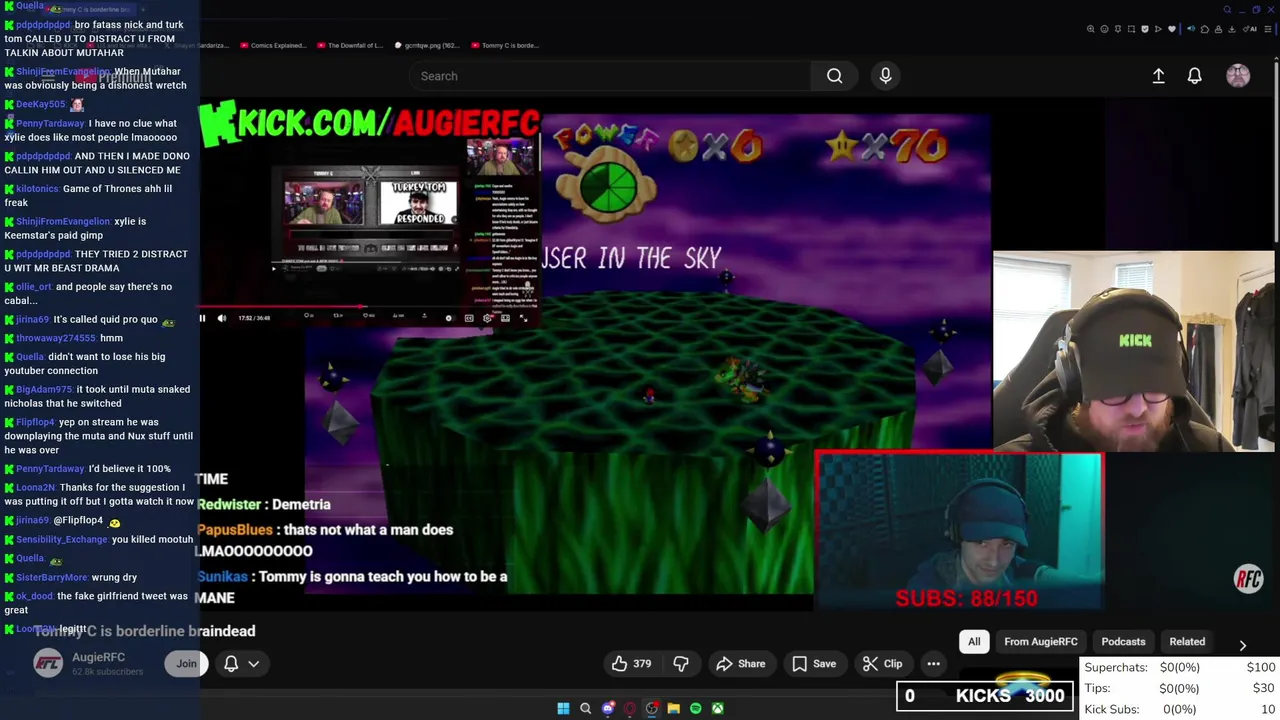Expand the notification preferences chevron
Image resolution: width=1280 pixels, height=720 pixels.
point(254,663)
